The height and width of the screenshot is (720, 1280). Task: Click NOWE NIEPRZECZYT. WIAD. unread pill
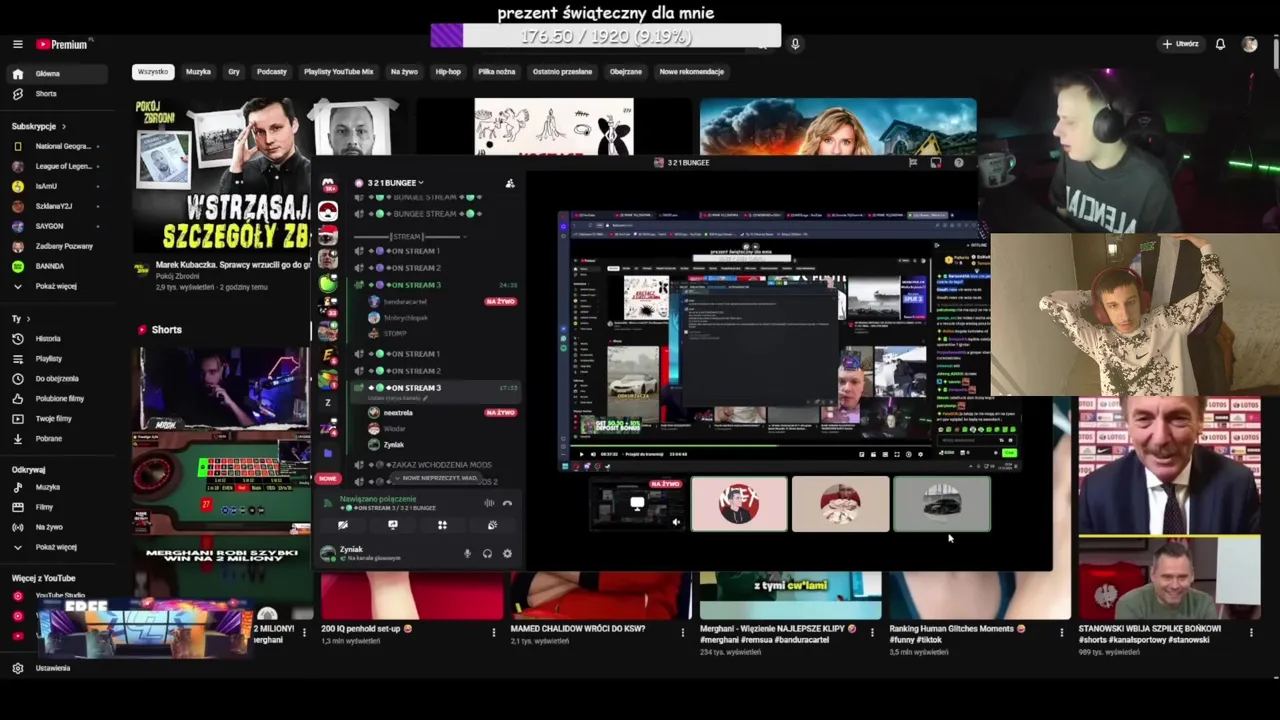coord(436,478)
